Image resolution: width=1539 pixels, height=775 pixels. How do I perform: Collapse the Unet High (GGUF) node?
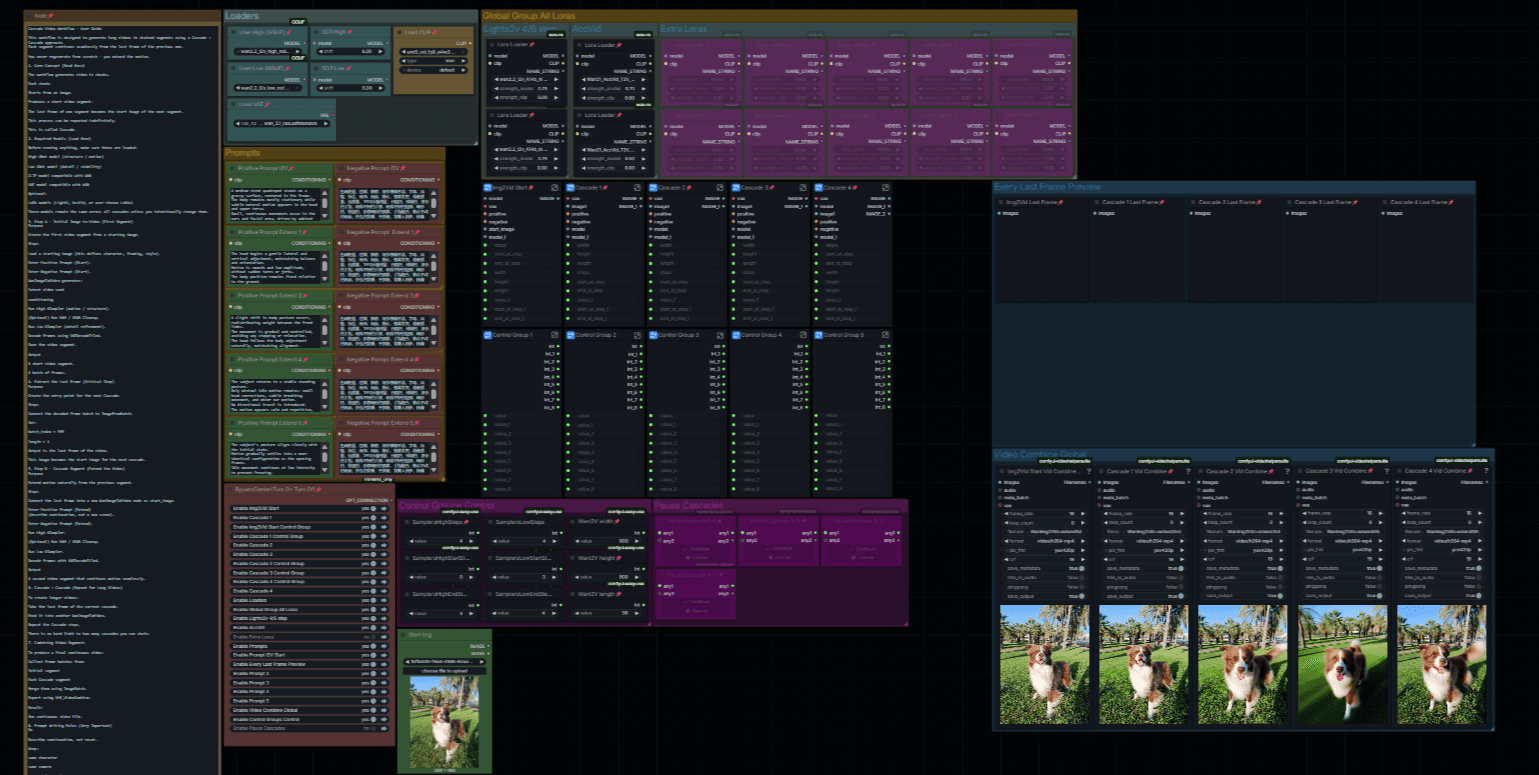[x=233, y=32]
